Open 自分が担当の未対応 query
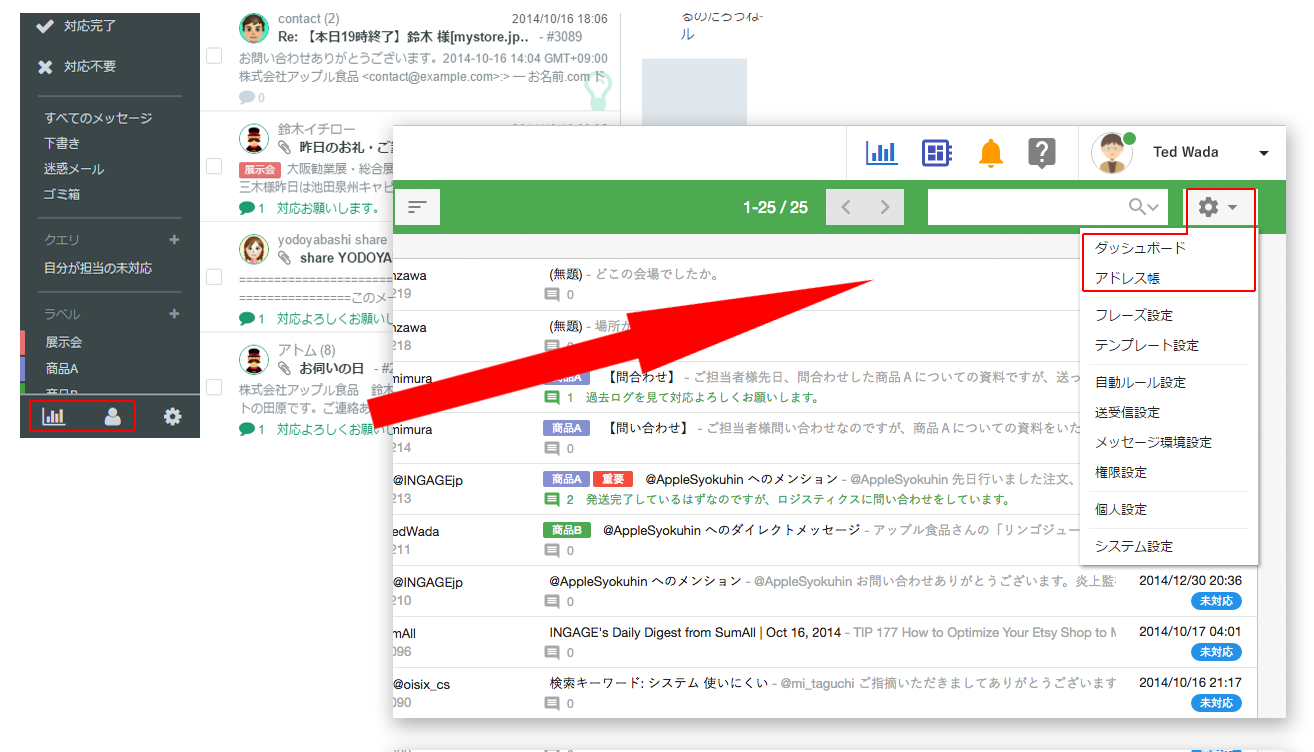The image size is (1314, 752). [98, 268]
